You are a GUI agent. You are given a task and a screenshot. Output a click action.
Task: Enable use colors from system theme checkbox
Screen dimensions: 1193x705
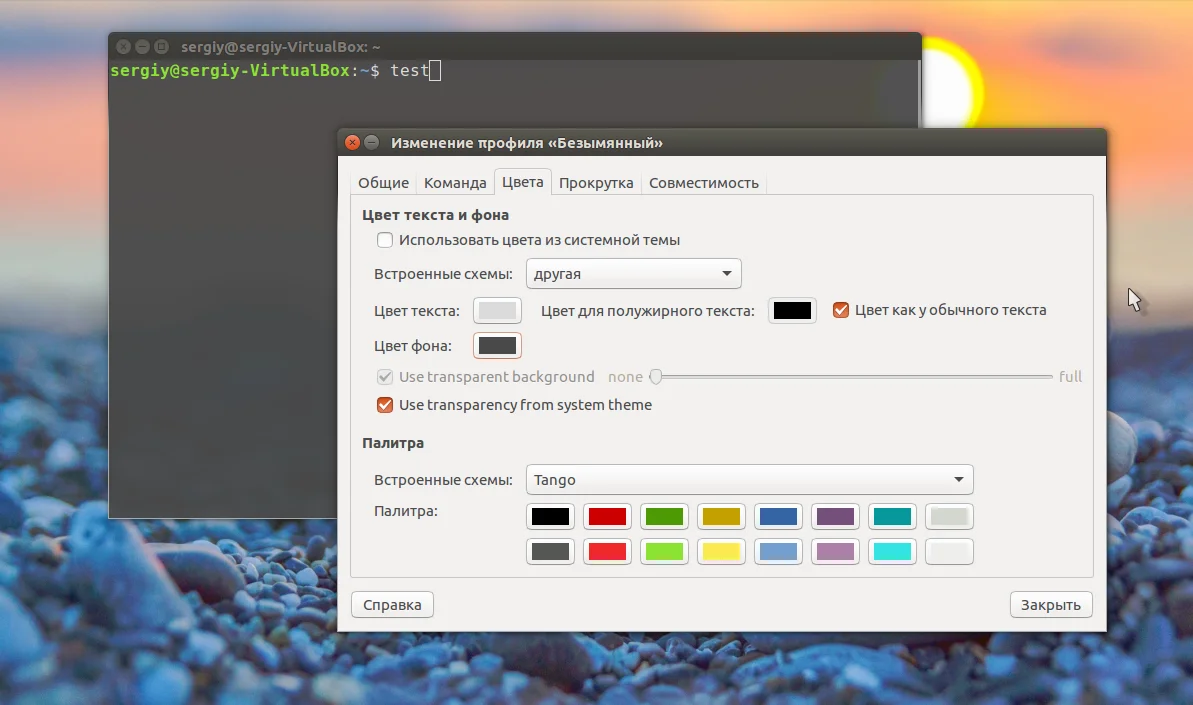[x=385, y=240]
